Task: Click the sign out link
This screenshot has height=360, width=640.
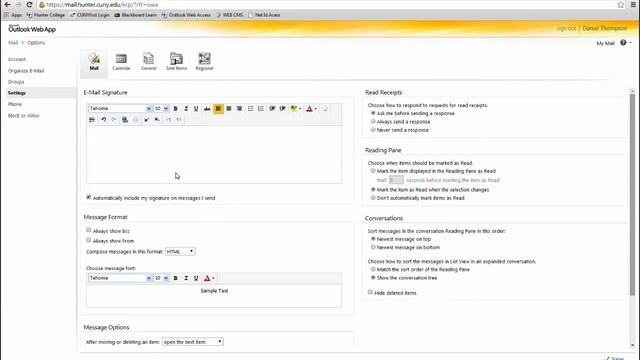Action: pos(567,28)
